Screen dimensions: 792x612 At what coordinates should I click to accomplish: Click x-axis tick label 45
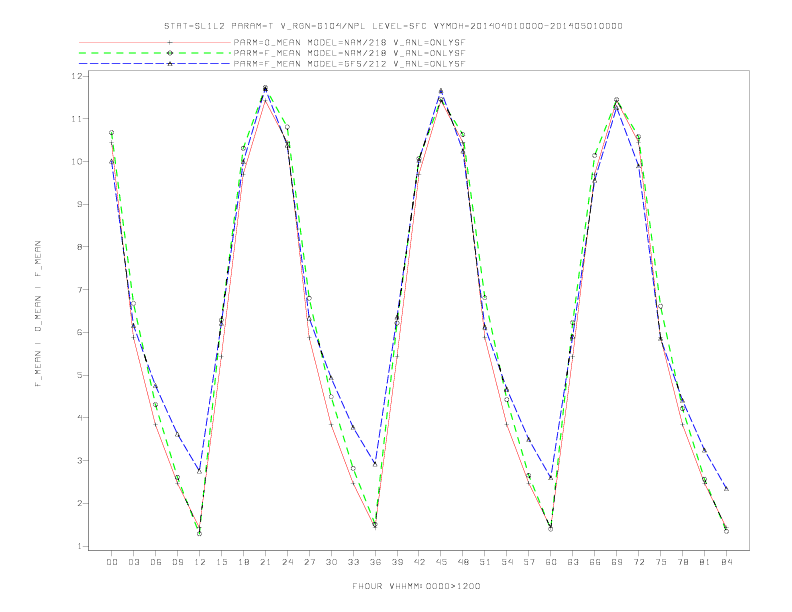(x=441, y=562)
